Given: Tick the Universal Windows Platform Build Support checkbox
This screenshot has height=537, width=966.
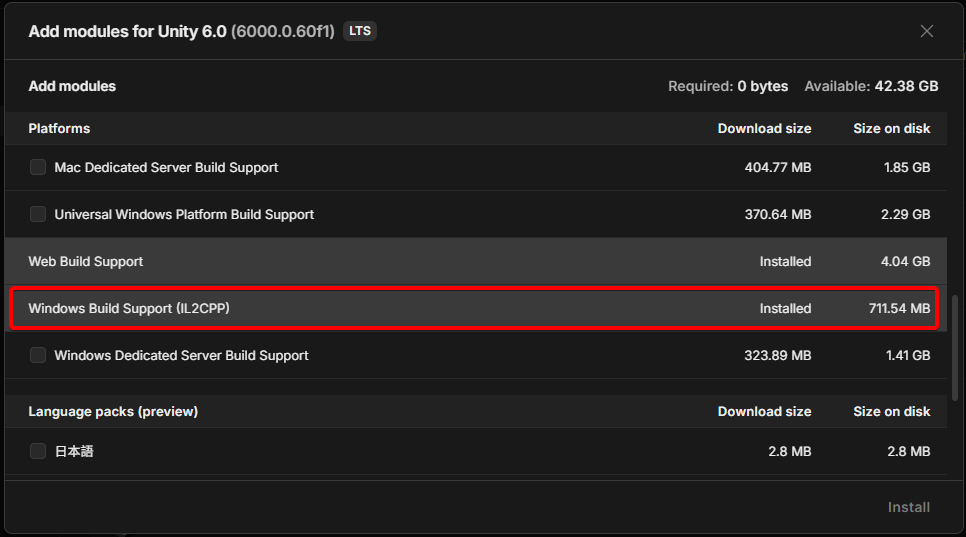Looking at the screenshot, I should tap(38, 214).
